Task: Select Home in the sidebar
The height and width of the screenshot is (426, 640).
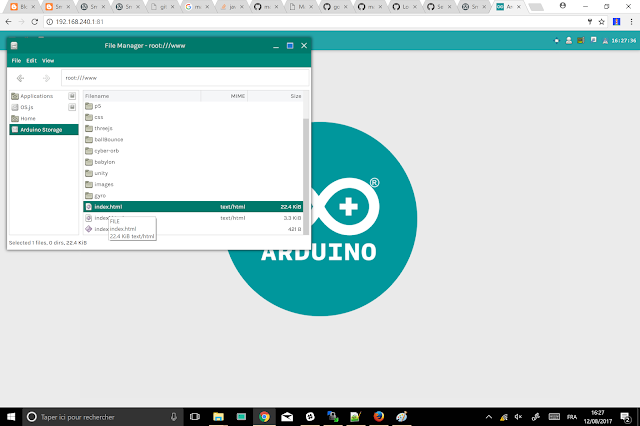Action: pyautogui.click(x=44, y=118)
